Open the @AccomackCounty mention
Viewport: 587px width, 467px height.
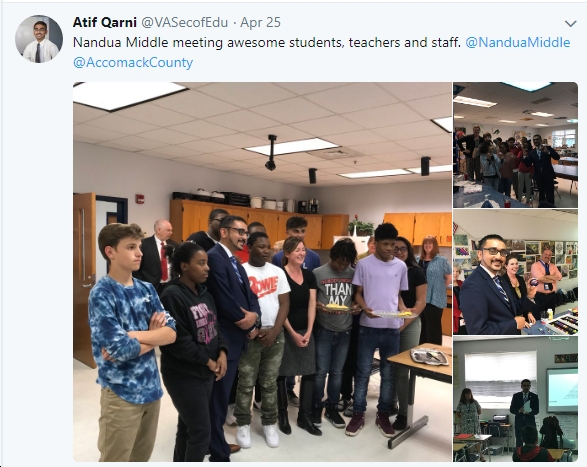[133, 62]
